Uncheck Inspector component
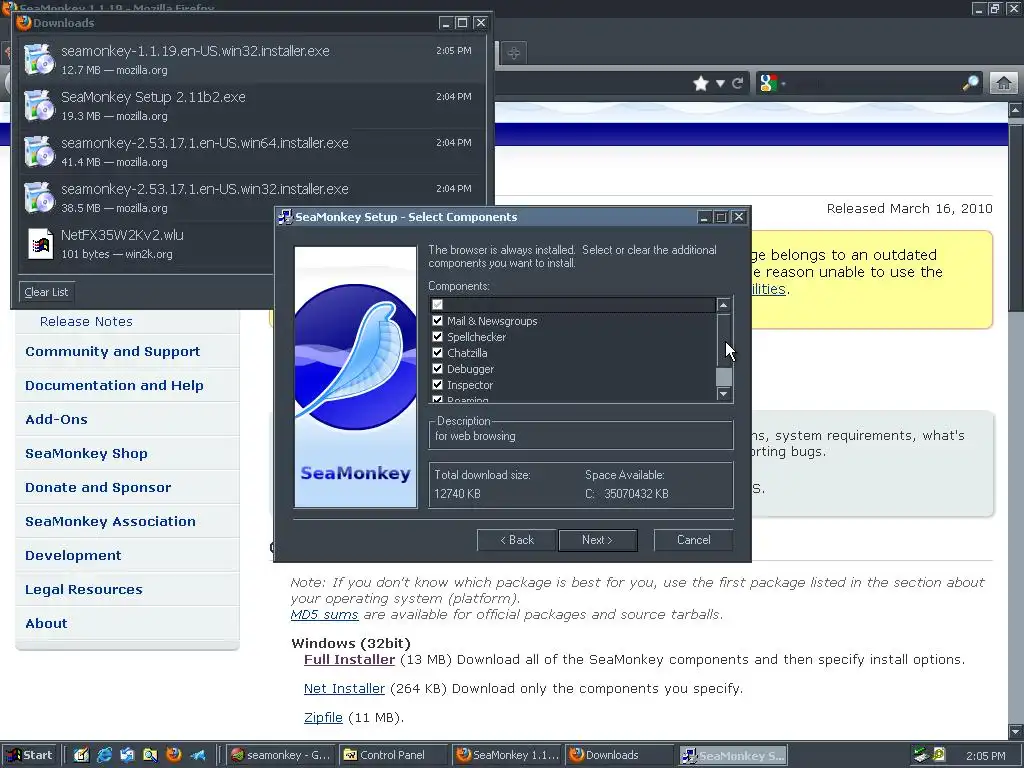 click(438, 385)
